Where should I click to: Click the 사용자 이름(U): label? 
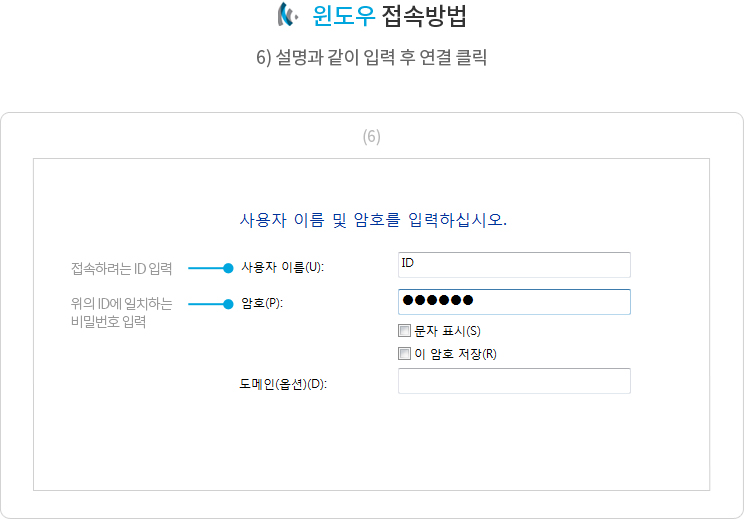[282, 267]
